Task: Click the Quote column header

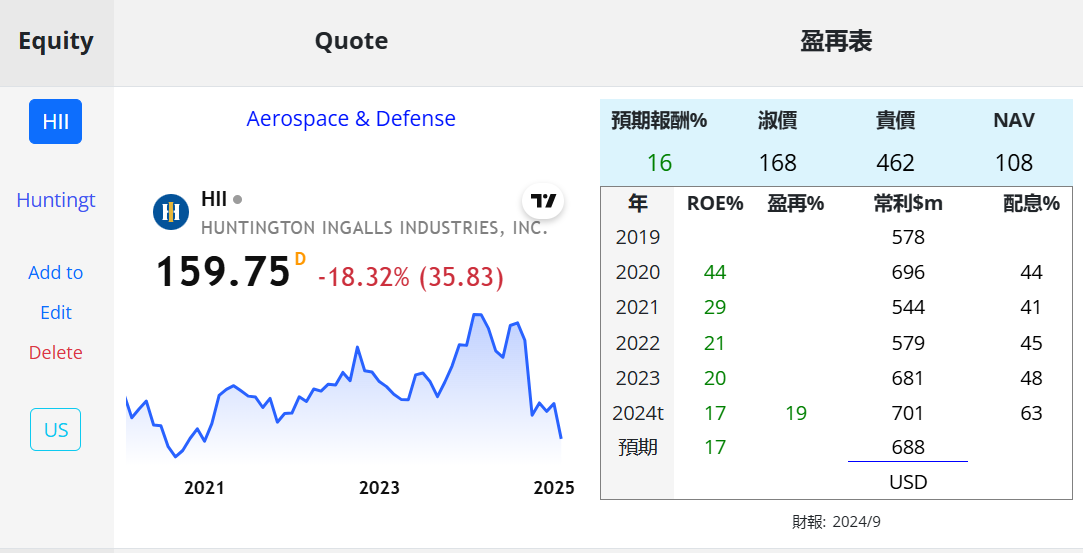Action: tap(351, 41)
